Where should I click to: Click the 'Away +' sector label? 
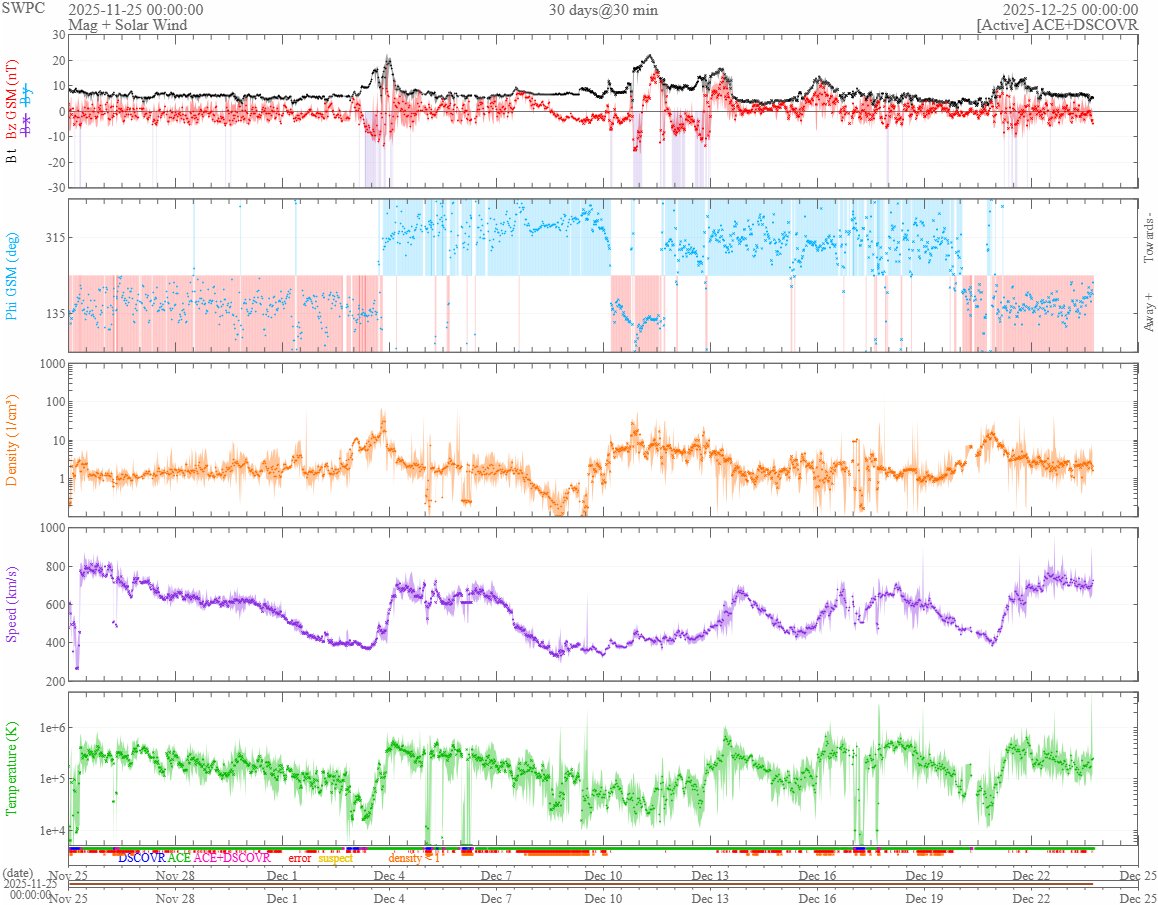coord(1148,312)
